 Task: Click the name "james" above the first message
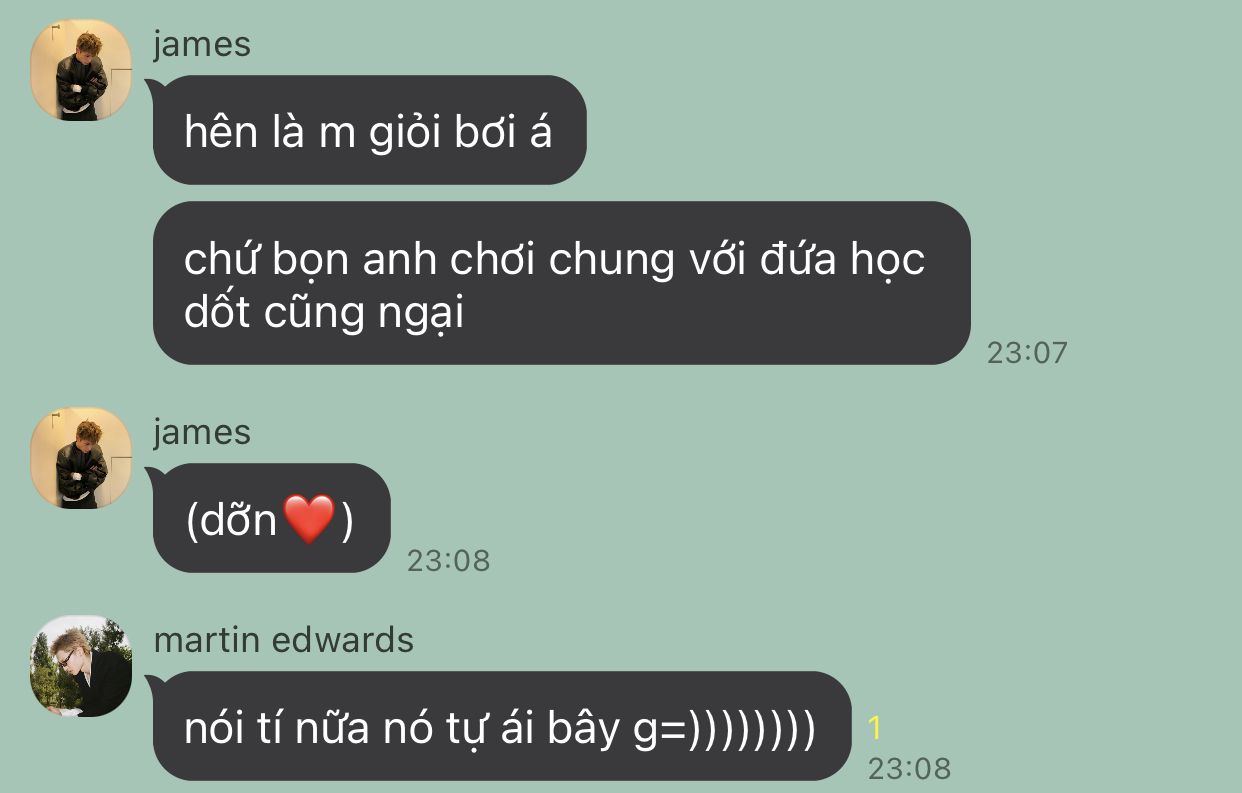click(202, 44)
